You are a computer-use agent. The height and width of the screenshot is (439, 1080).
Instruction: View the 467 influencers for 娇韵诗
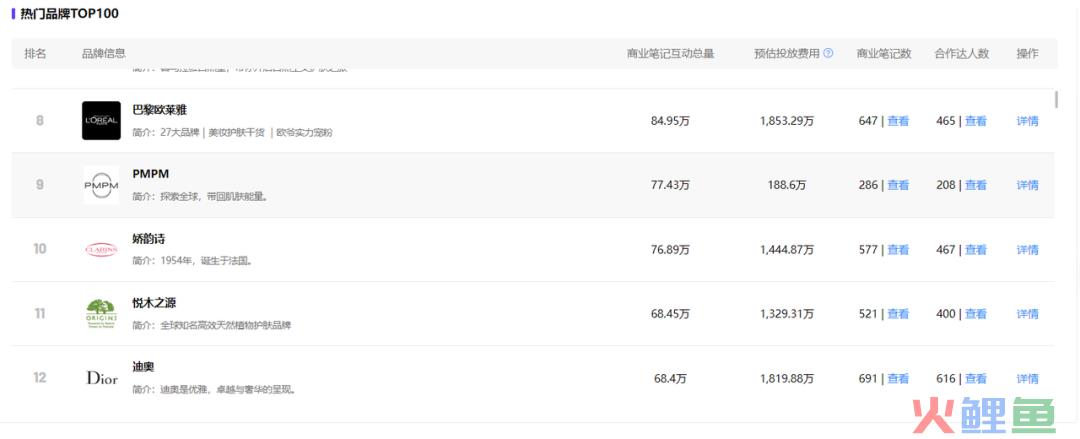[x=975, y=249]
